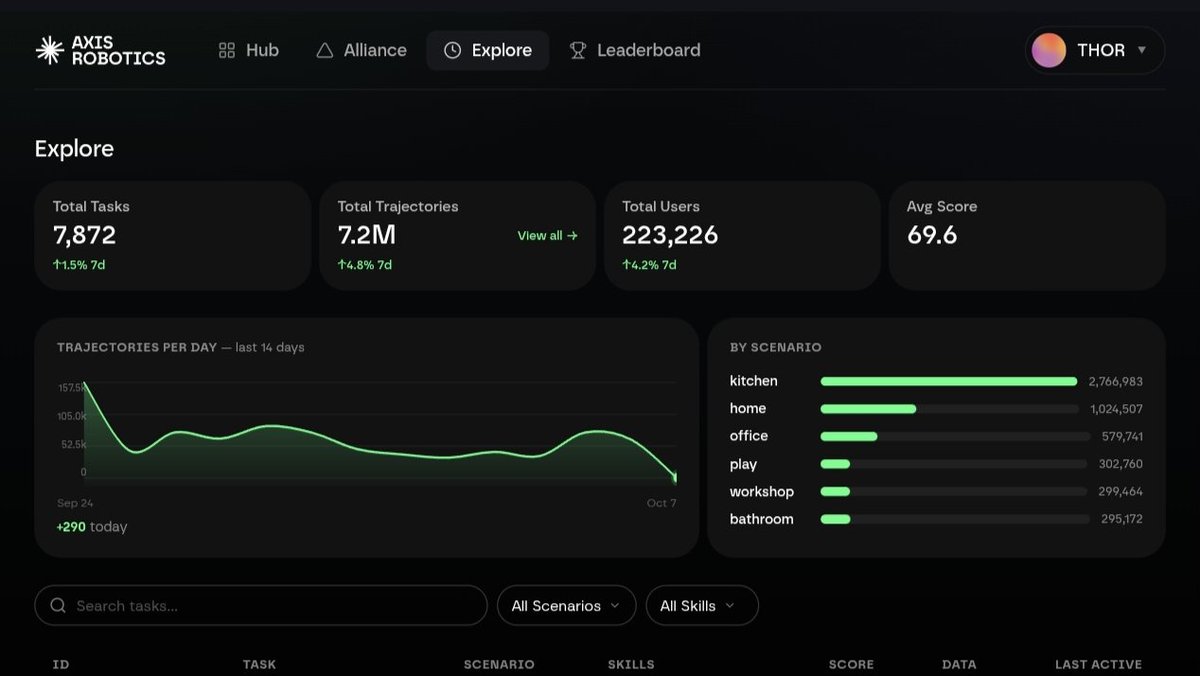The height and width of the screenshot is (676, 1200).
Task: Click the Total Users value 223,226
Action: tap(670, 235)
